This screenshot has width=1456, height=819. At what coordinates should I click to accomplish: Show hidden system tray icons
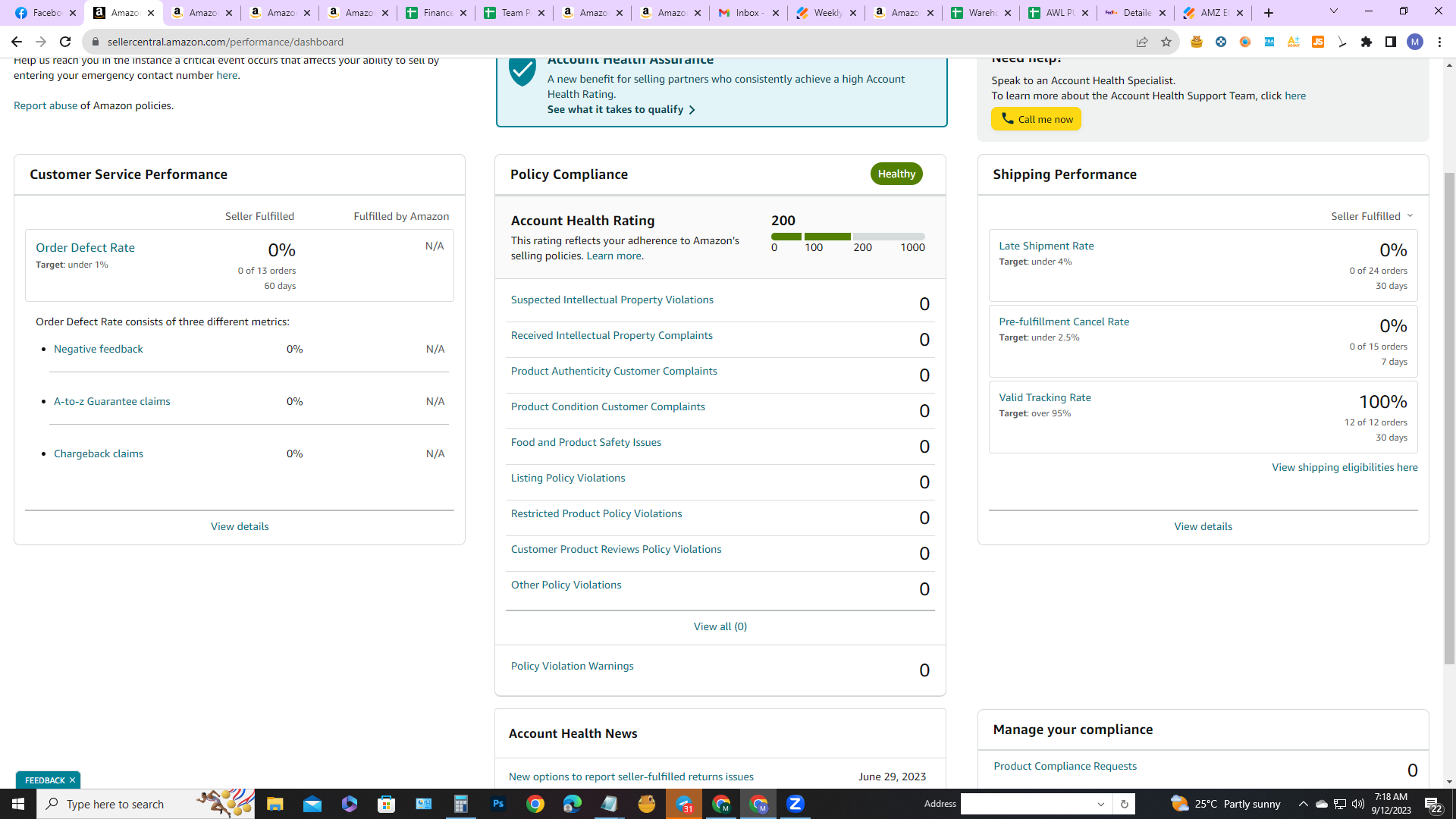coord(1303,804)
